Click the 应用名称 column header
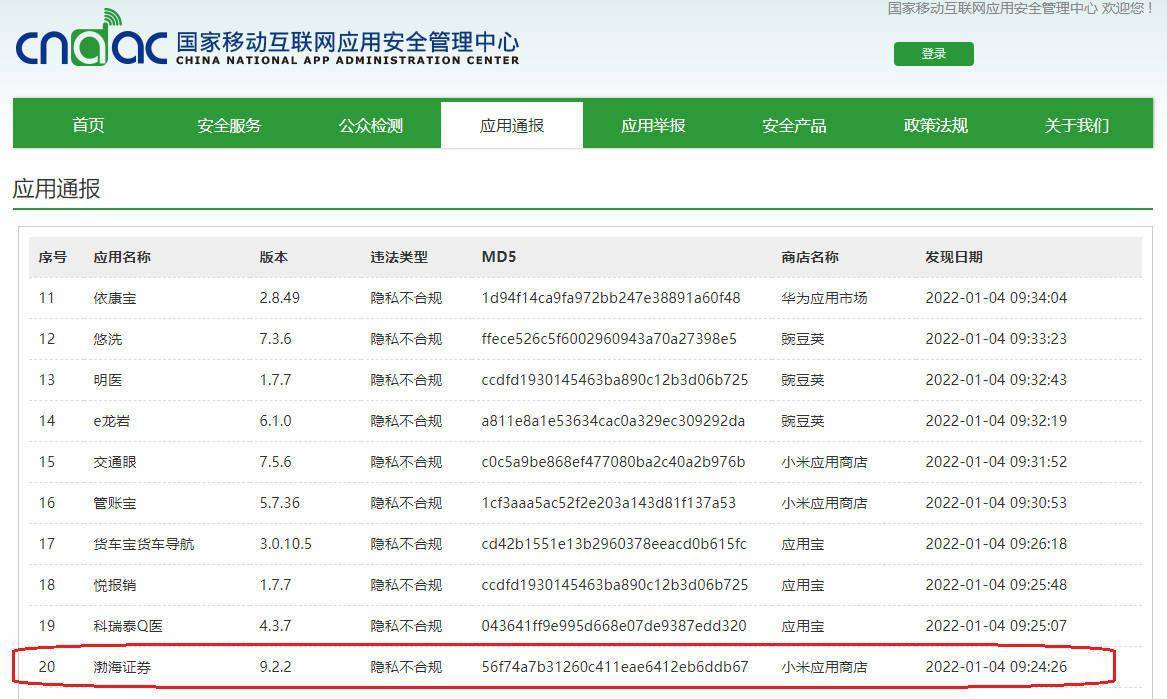The width and height of the screenshot is (1167, 699). 122,257
